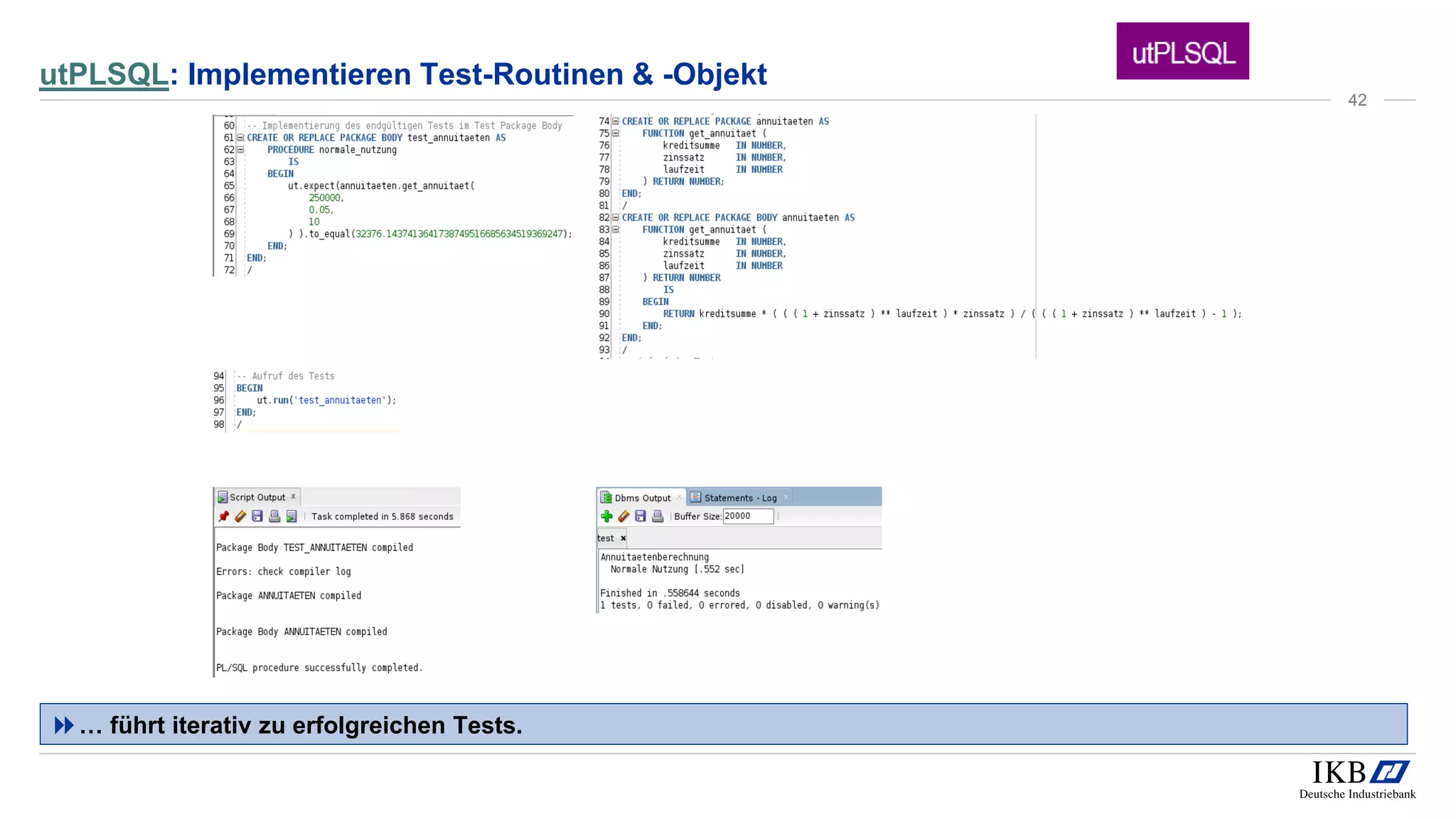Close the Script Output tab
The image size is (1456, 819).
293,497
